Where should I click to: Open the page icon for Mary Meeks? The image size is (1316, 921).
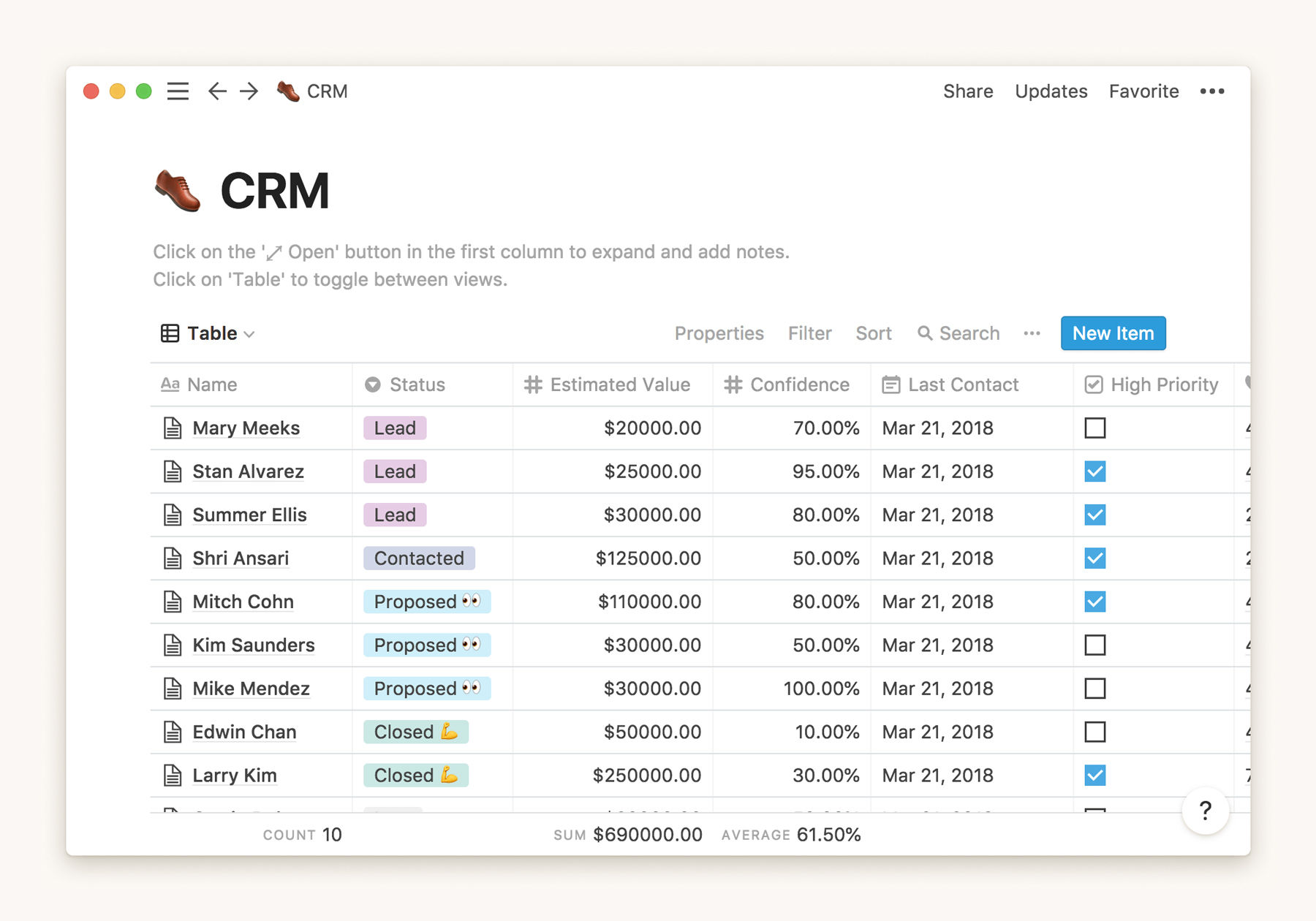[x=173, y=428]
